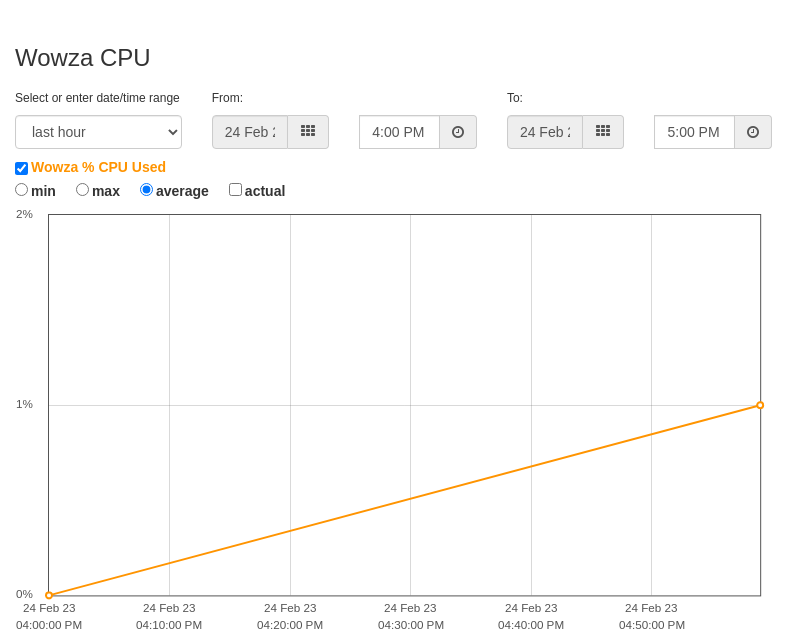The width and height of the screenshot is (787, 634).
Task: Open the To date calendar picker icon
Action: pyautogui.click(x=603, y=132)
